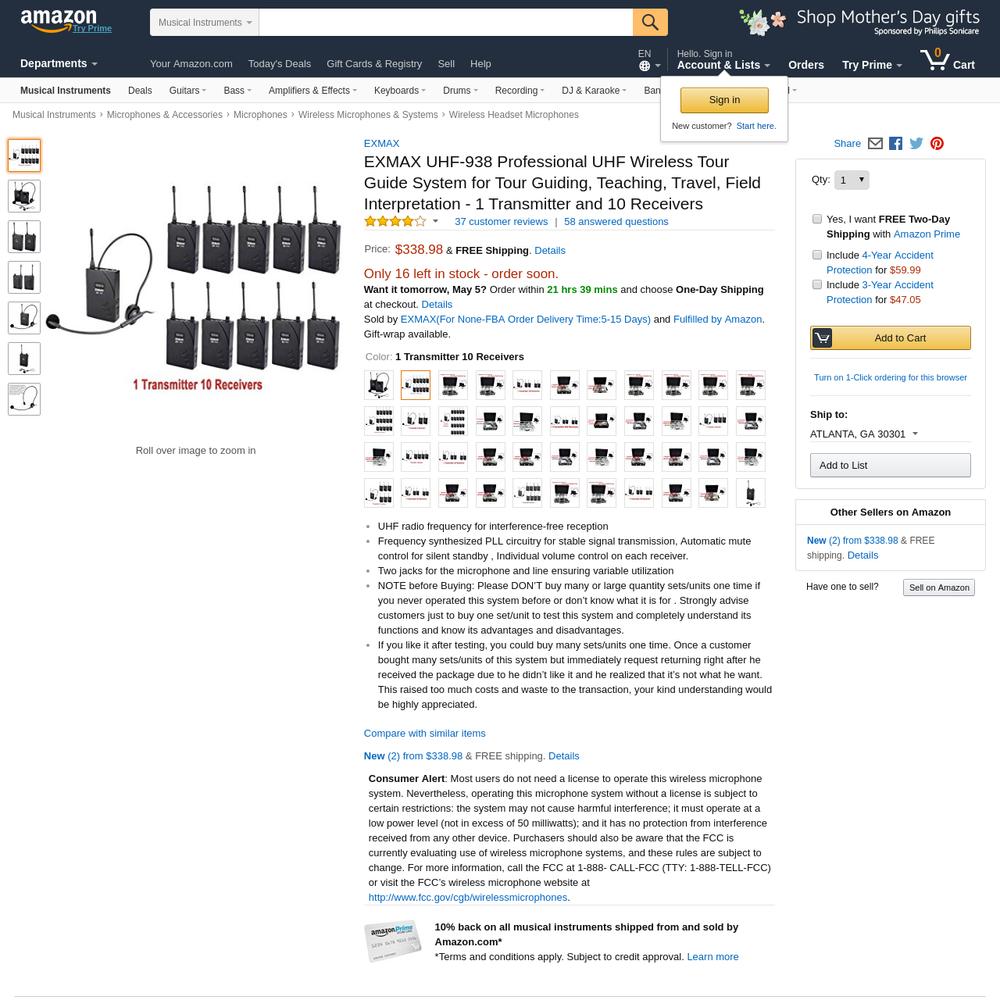Open the 37 customer reviews link
The height and width of the screenshot is (1000, 1000).
click(x=501, y=222)
